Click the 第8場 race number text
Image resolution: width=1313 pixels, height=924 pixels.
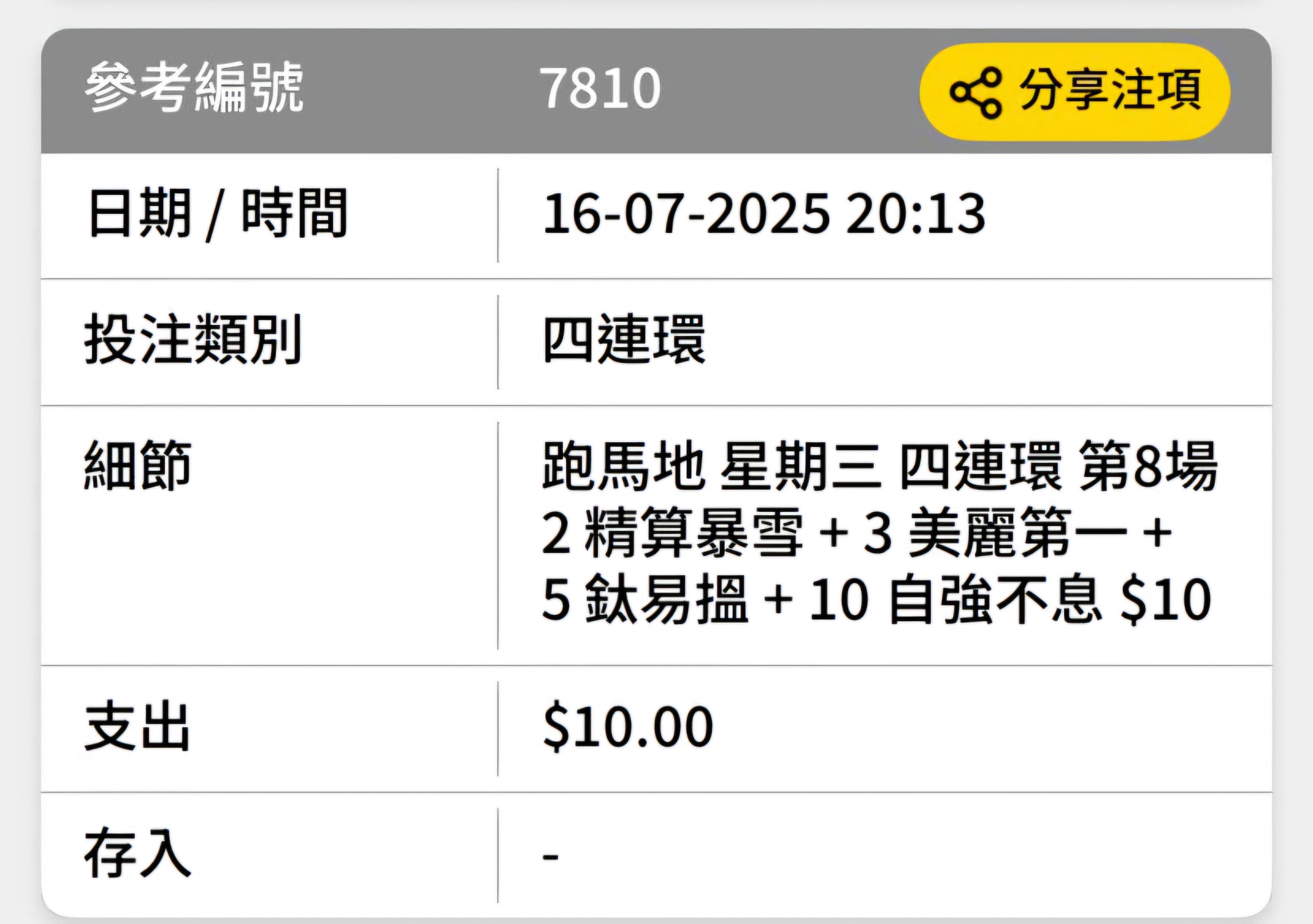pyautogui.click(x=1148, y=466)
